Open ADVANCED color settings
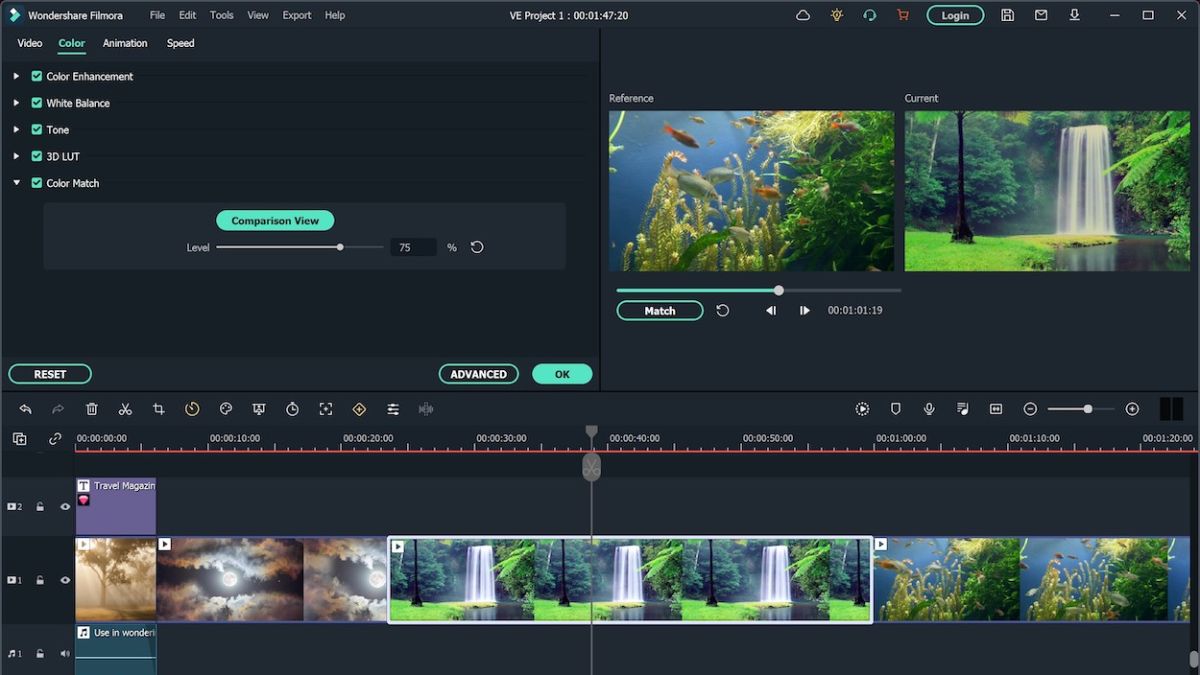Screen dimensions: 1200x675 (x=478, y=374)
